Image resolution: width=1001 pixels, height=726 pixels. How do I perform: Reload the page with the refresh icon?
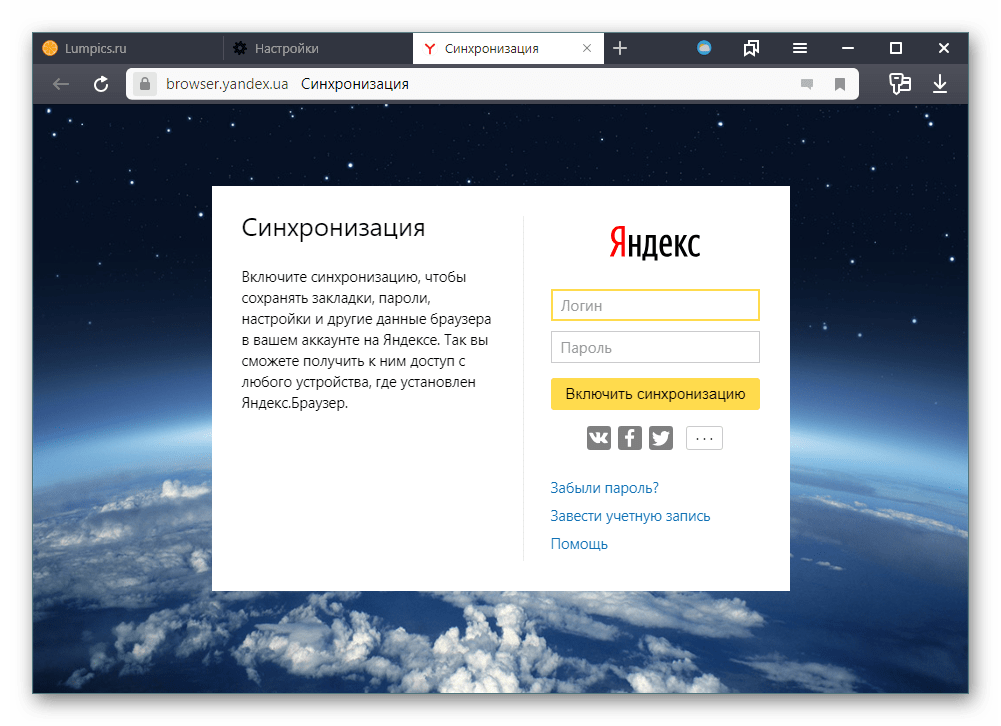pos(101,85)
